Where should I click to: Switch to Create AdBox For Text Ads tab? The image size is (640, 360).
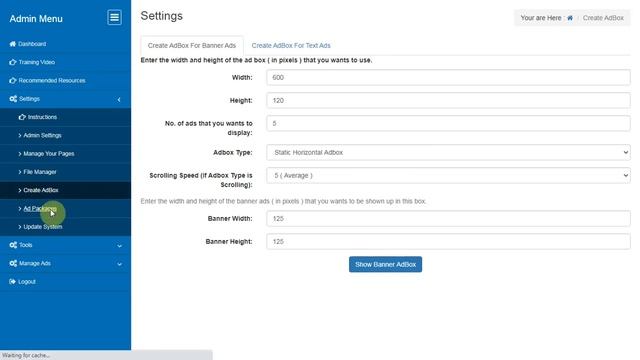[291, 45]
